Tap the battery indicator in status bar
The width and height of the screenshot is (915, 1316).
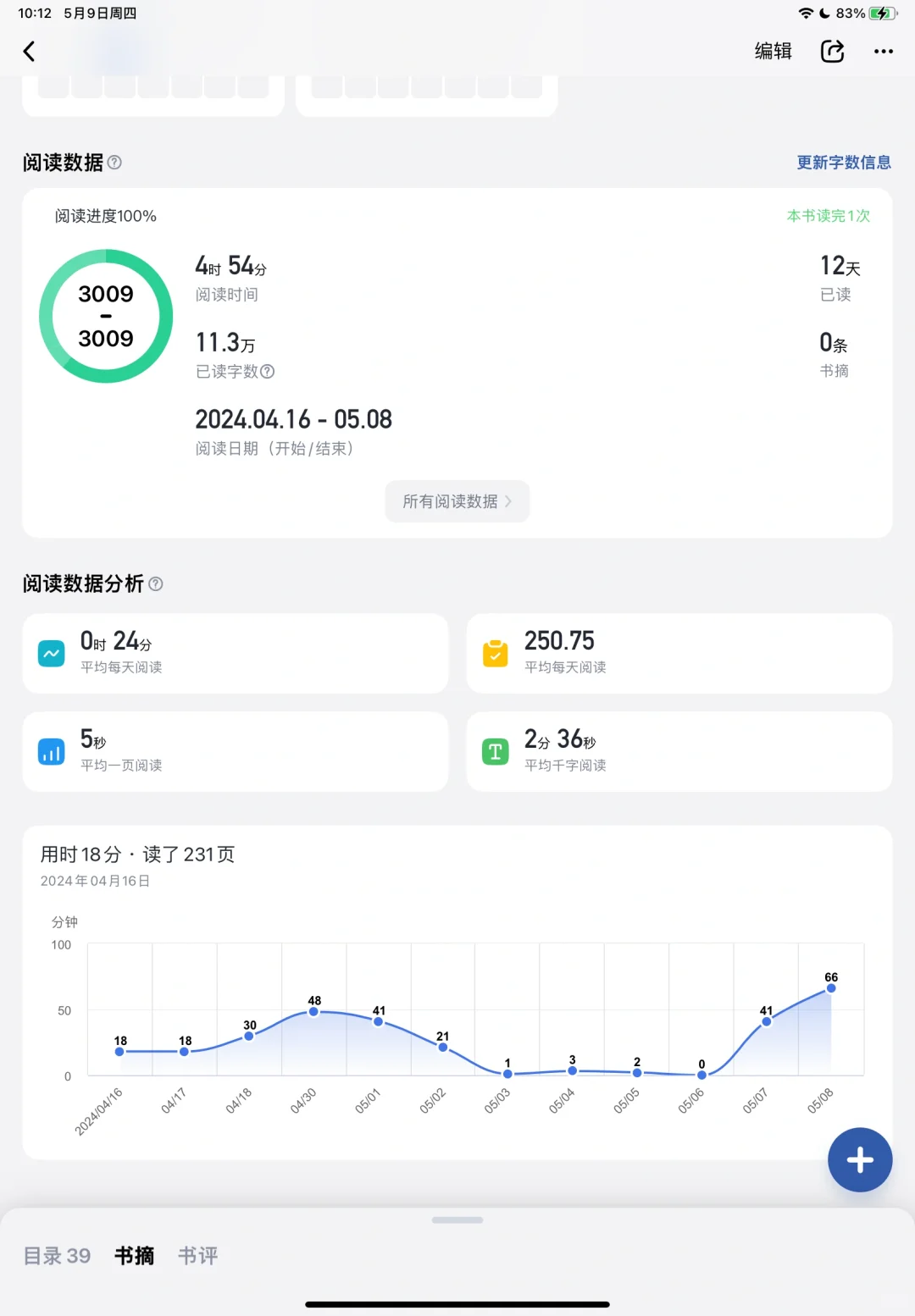click(x=883, y=14)
